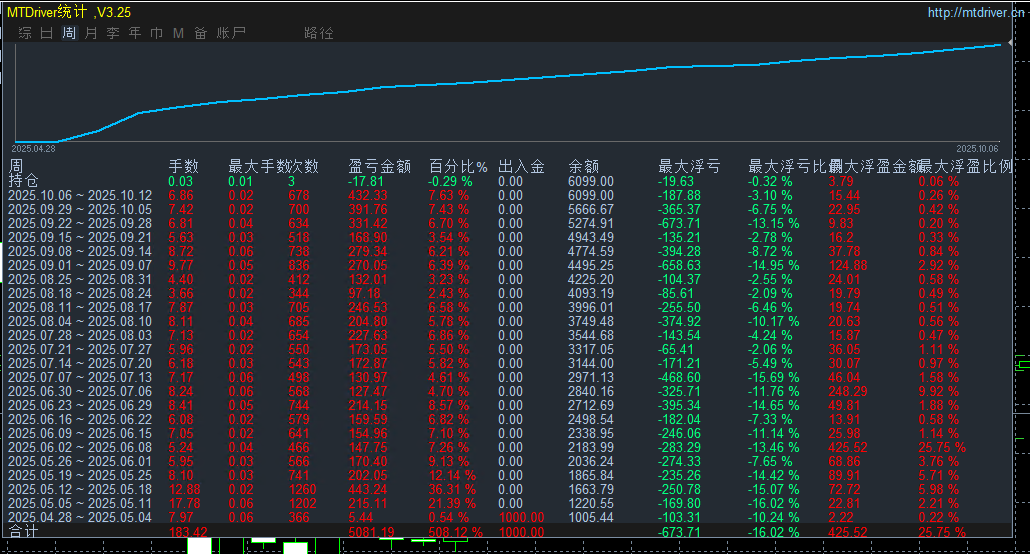
Task: Select the 2025.04.28 ~ 2025.05.04 week row
Action: pyautogui.click(x=79, y=517)
